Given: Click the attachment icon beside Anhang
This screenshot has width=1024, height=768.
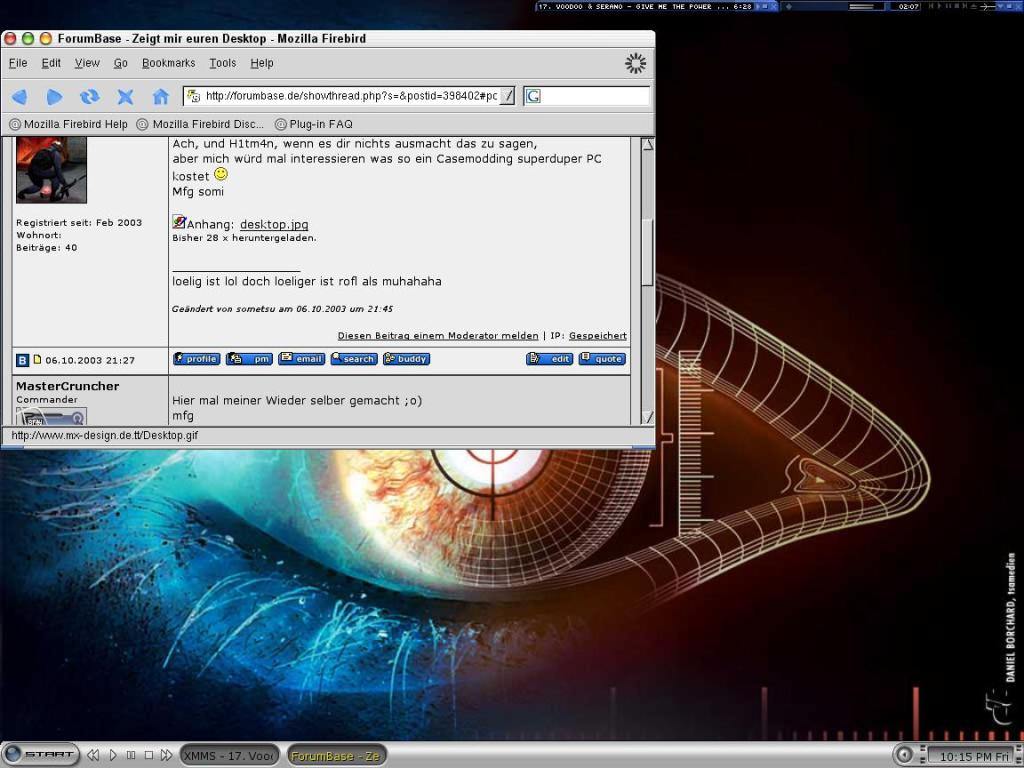Looking at the screenshot, I should tap(179, 223).
